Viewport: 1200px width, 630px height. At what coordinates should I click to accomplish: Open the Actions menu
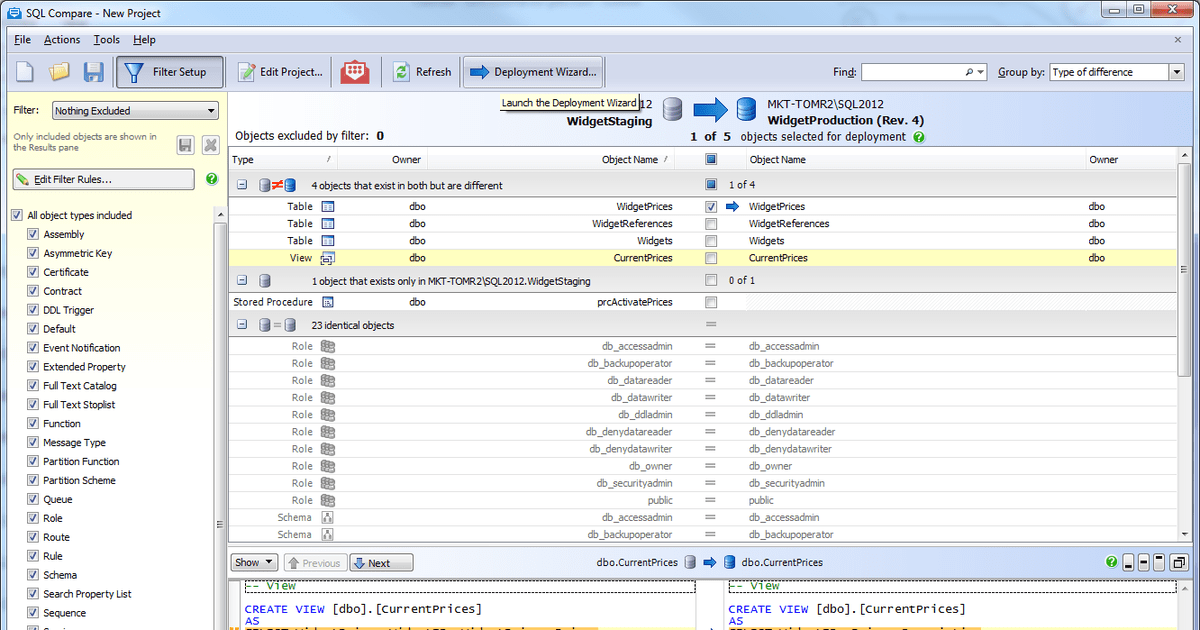(x=62, y=40)
